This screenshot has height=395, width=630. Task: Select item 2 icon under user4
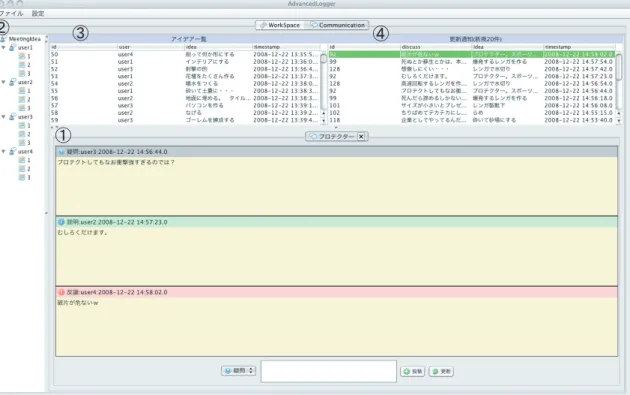coord(22,169)
